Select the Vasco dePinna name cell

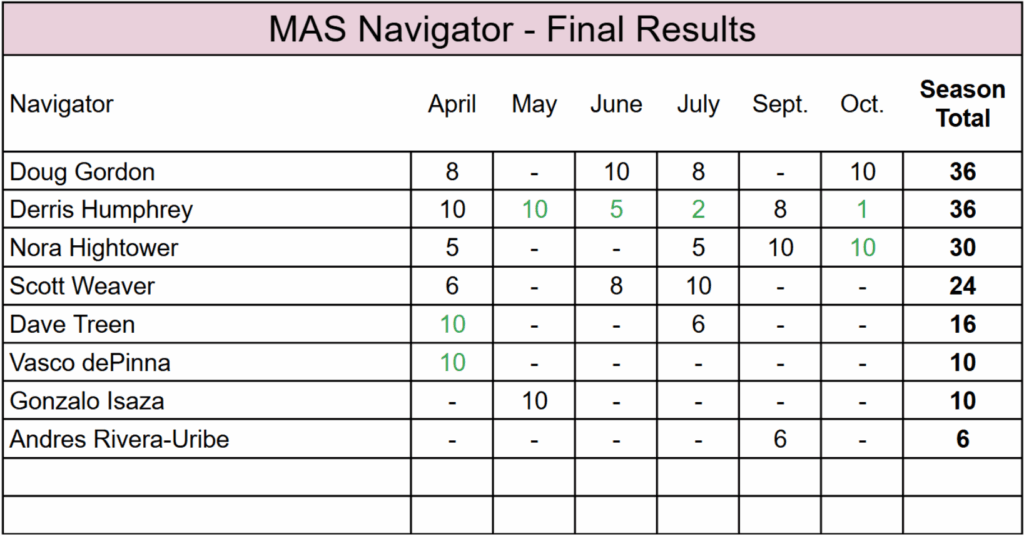90,363
